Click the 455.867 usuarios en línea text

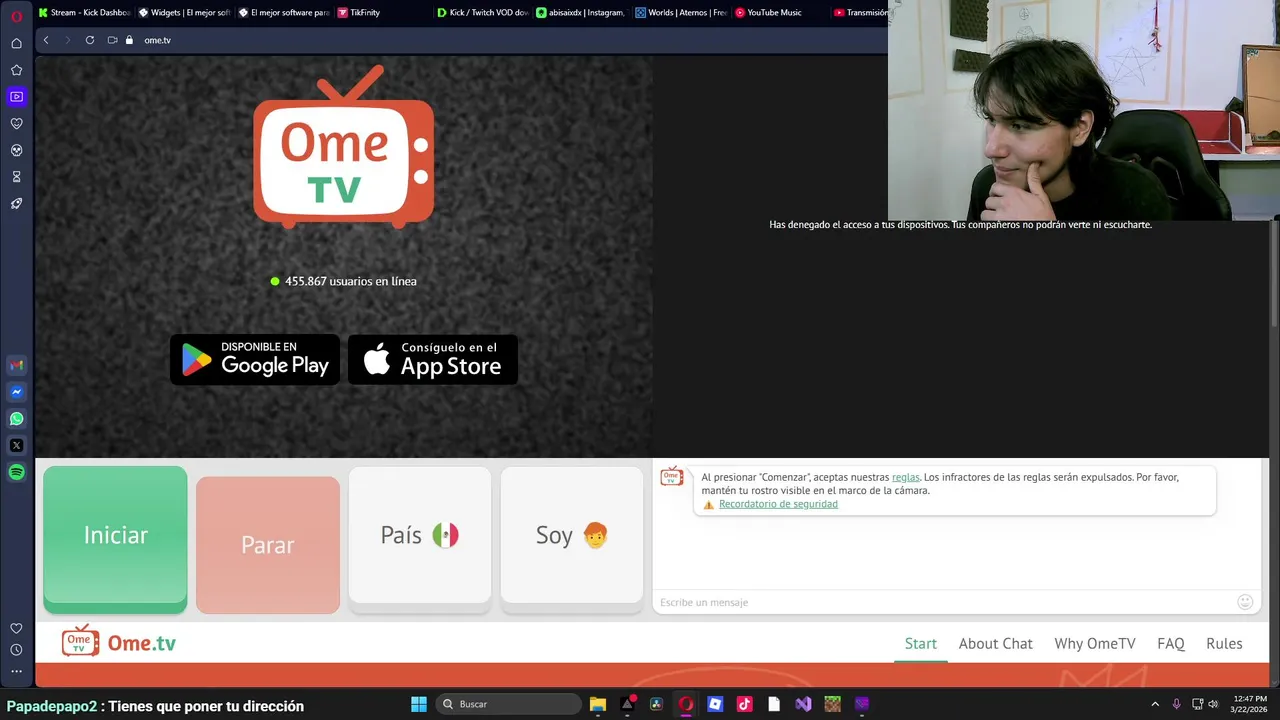[x=351, y=281]
